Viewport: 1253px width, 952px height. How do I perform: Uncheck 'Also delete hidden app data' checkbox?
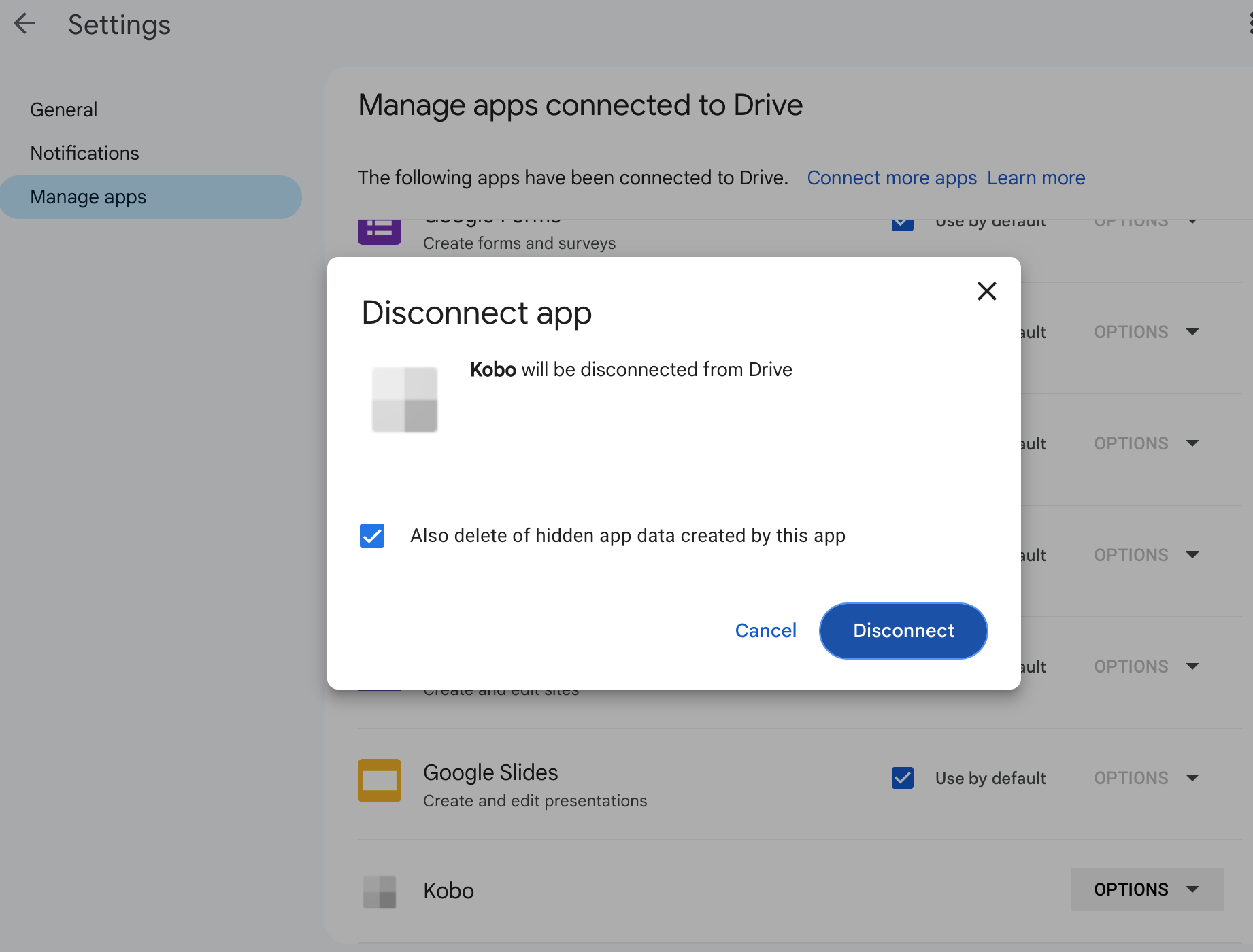point(372,536)
